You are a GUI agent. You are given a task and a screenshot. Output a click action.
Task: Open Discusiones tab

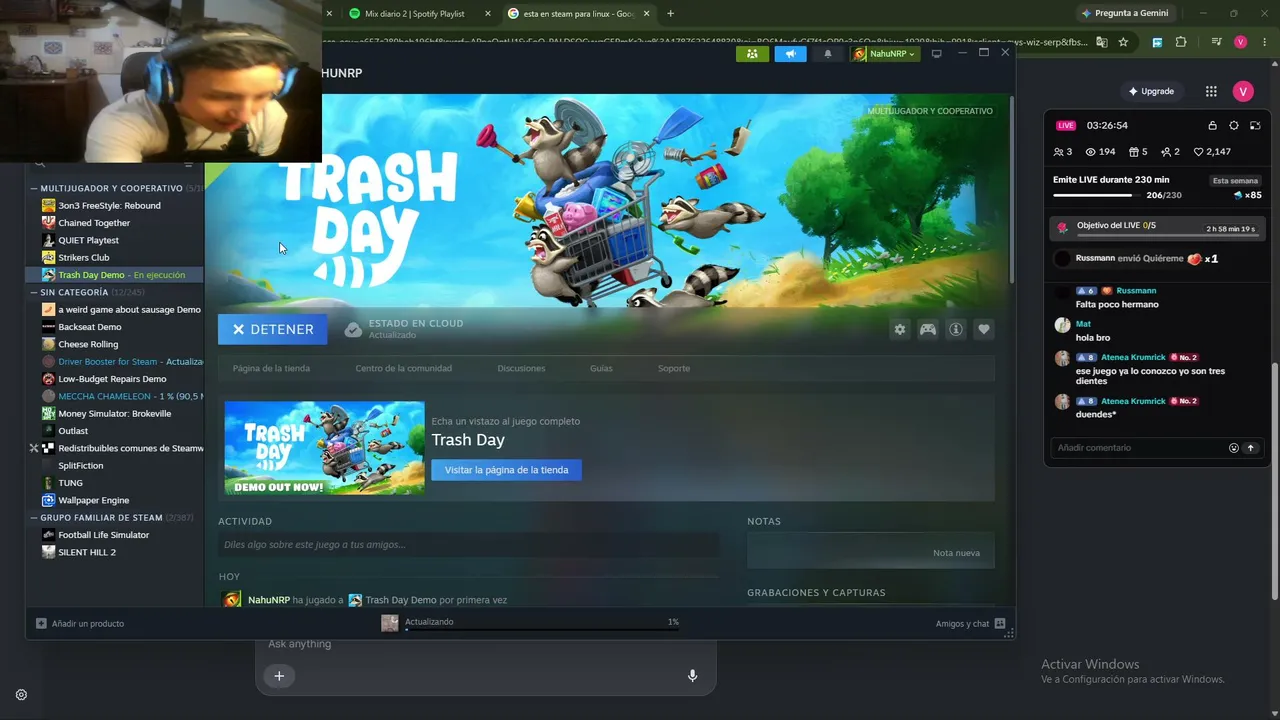point(521,368)
